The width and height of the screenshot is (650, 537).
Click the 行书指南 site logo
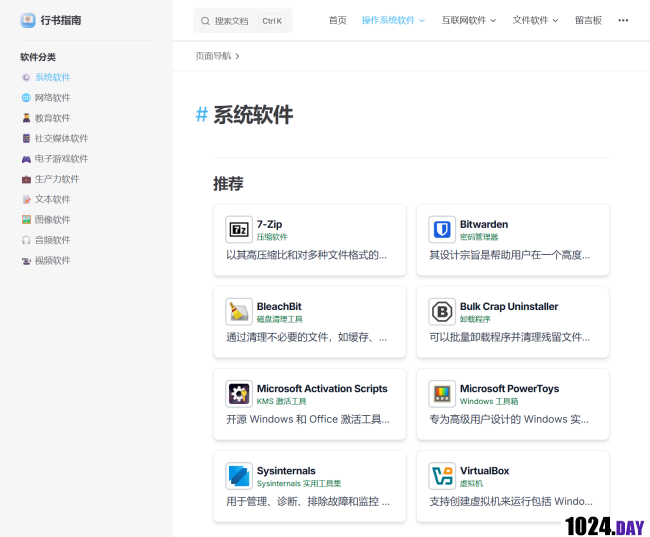point(28,20)
